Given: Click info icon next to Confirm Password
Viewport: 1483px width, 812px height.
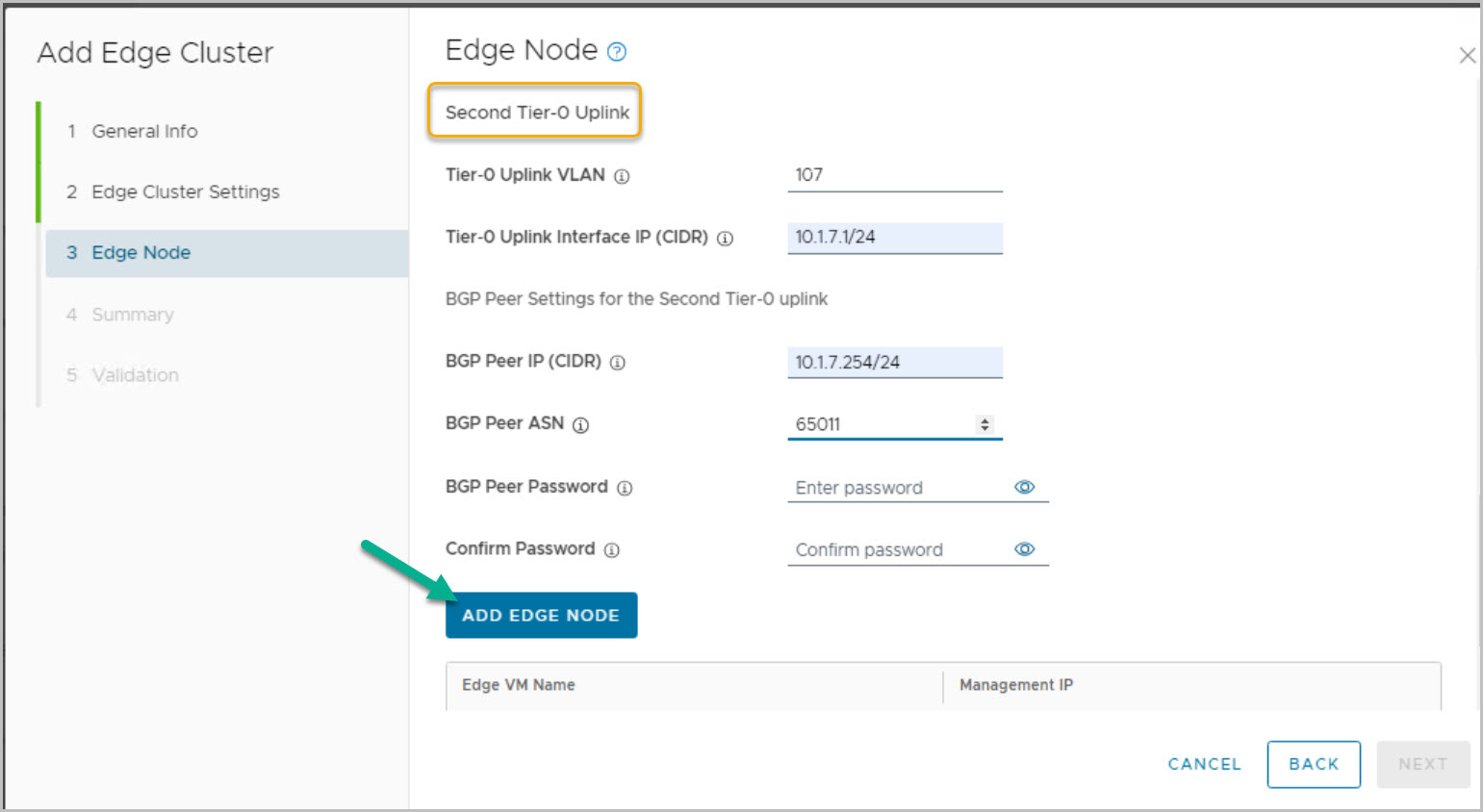Looking at the screenshot, I should click(x=612, y=550).
